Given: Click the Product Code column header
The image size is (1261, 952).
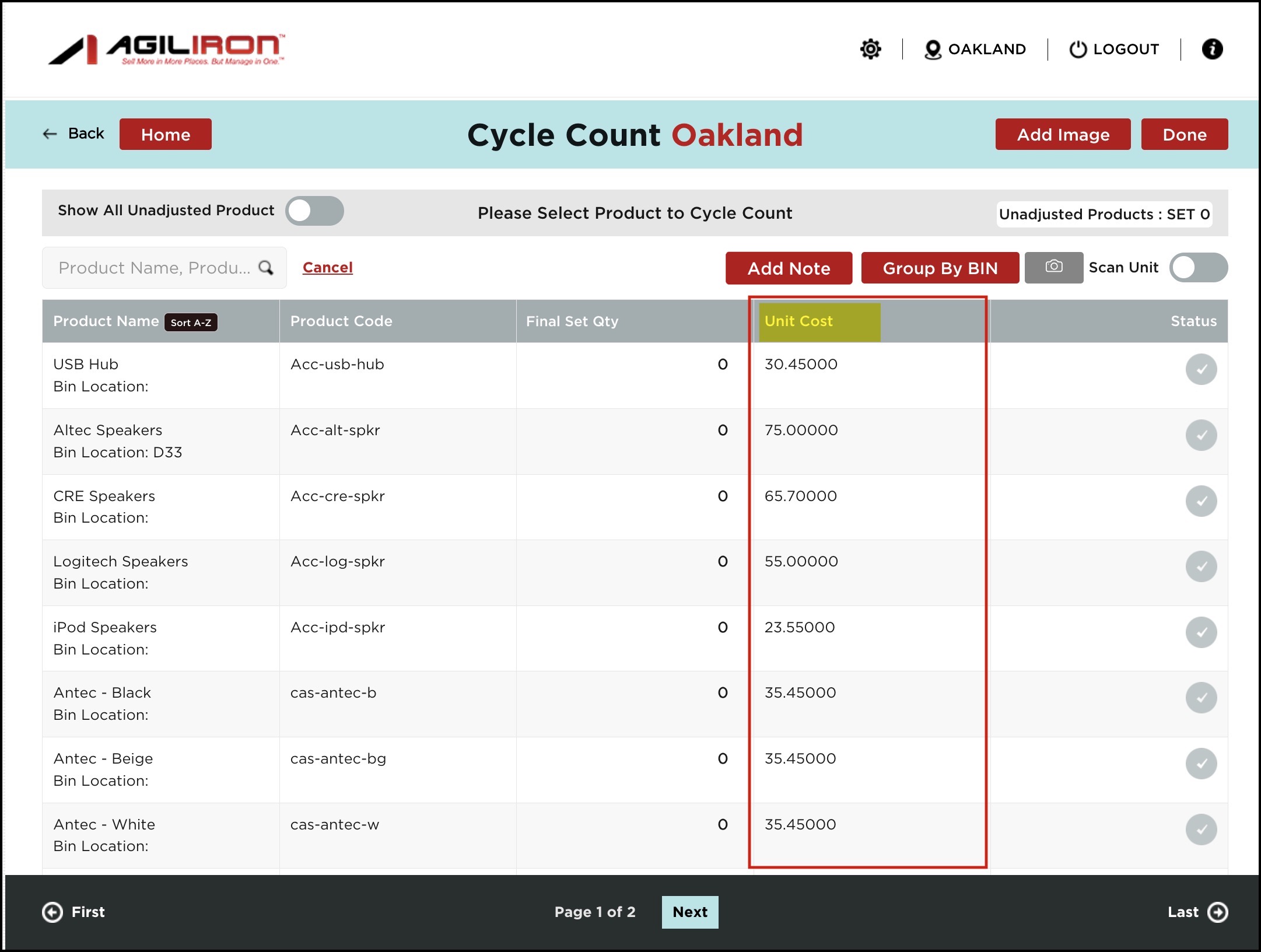Looking at the screenshot, I should click(341, 321).
